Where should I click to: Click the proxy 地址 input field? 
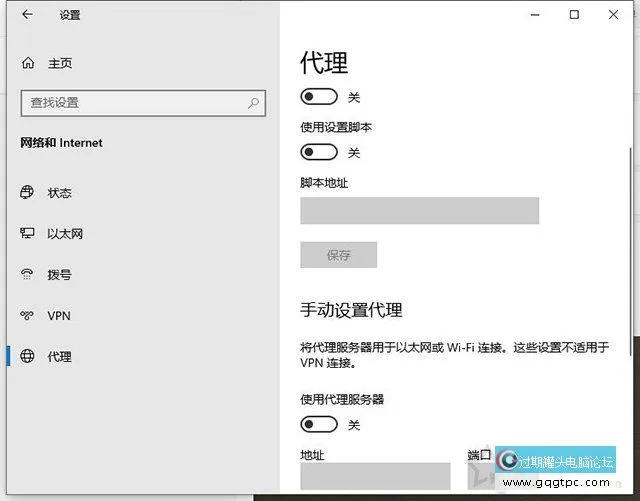[x=375, y=476]
